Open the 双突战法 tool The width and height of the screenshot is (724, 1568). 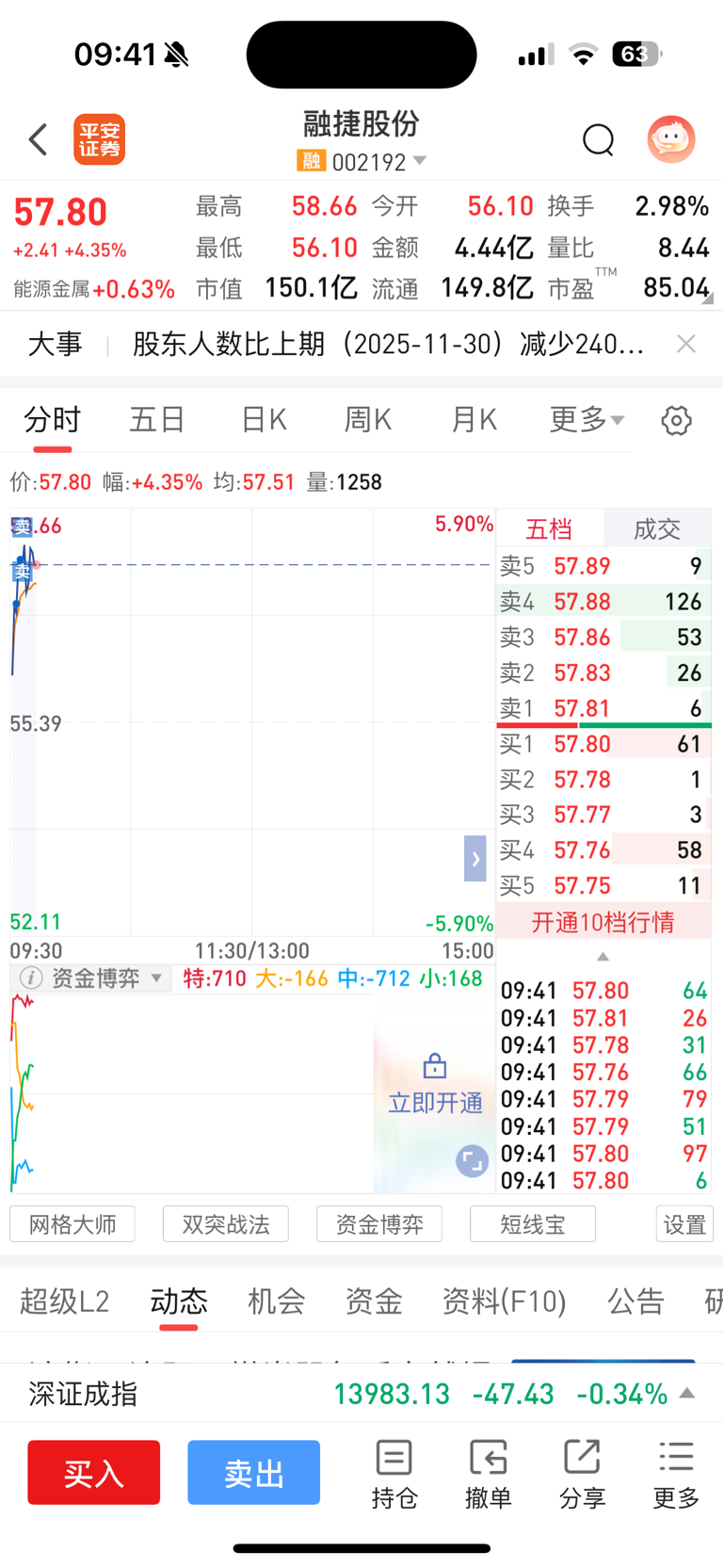click(226, 1224)
